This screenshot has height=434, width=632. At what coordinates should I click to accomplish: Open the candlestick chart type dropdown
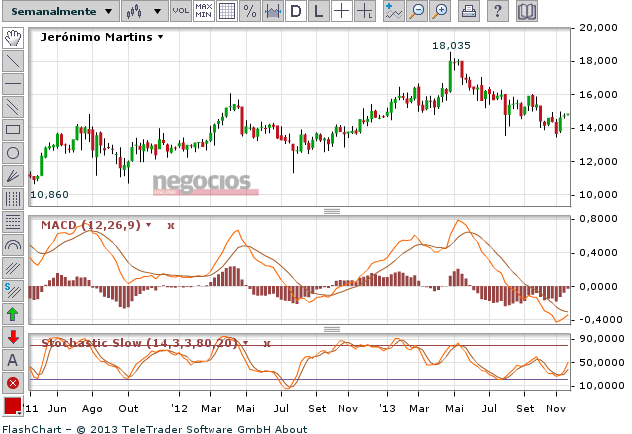click(x=145, y=11)
